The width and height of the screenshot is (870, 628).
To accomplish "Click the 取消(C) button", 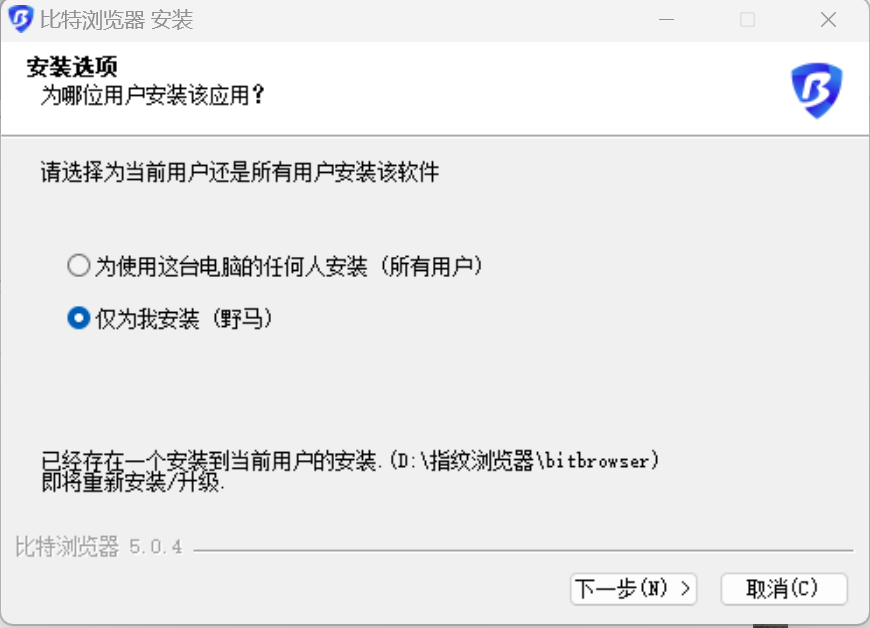I will click(x=783, y=588).
